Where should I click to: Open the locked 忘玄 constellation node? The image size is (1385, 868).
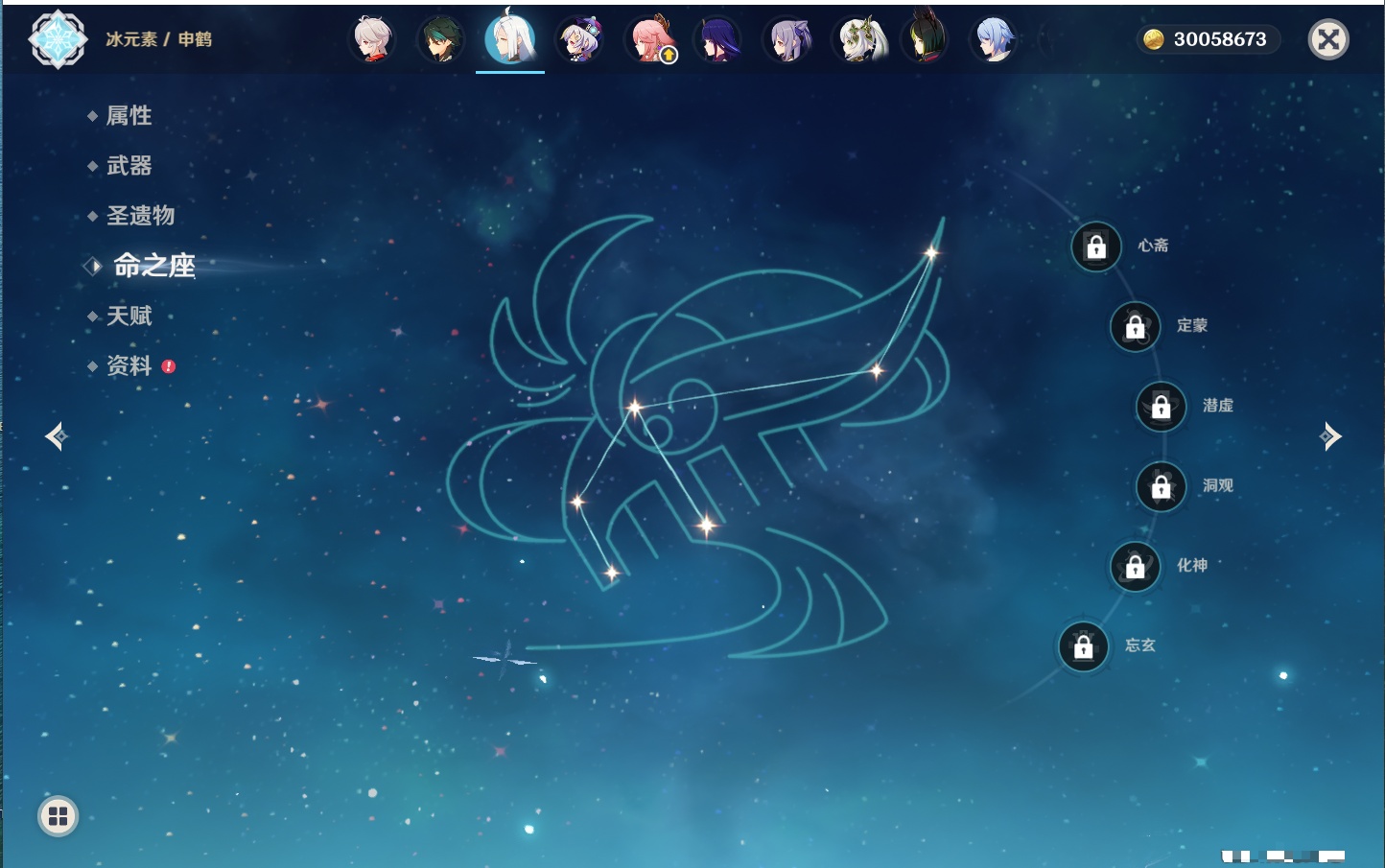tap(1084, 647)
